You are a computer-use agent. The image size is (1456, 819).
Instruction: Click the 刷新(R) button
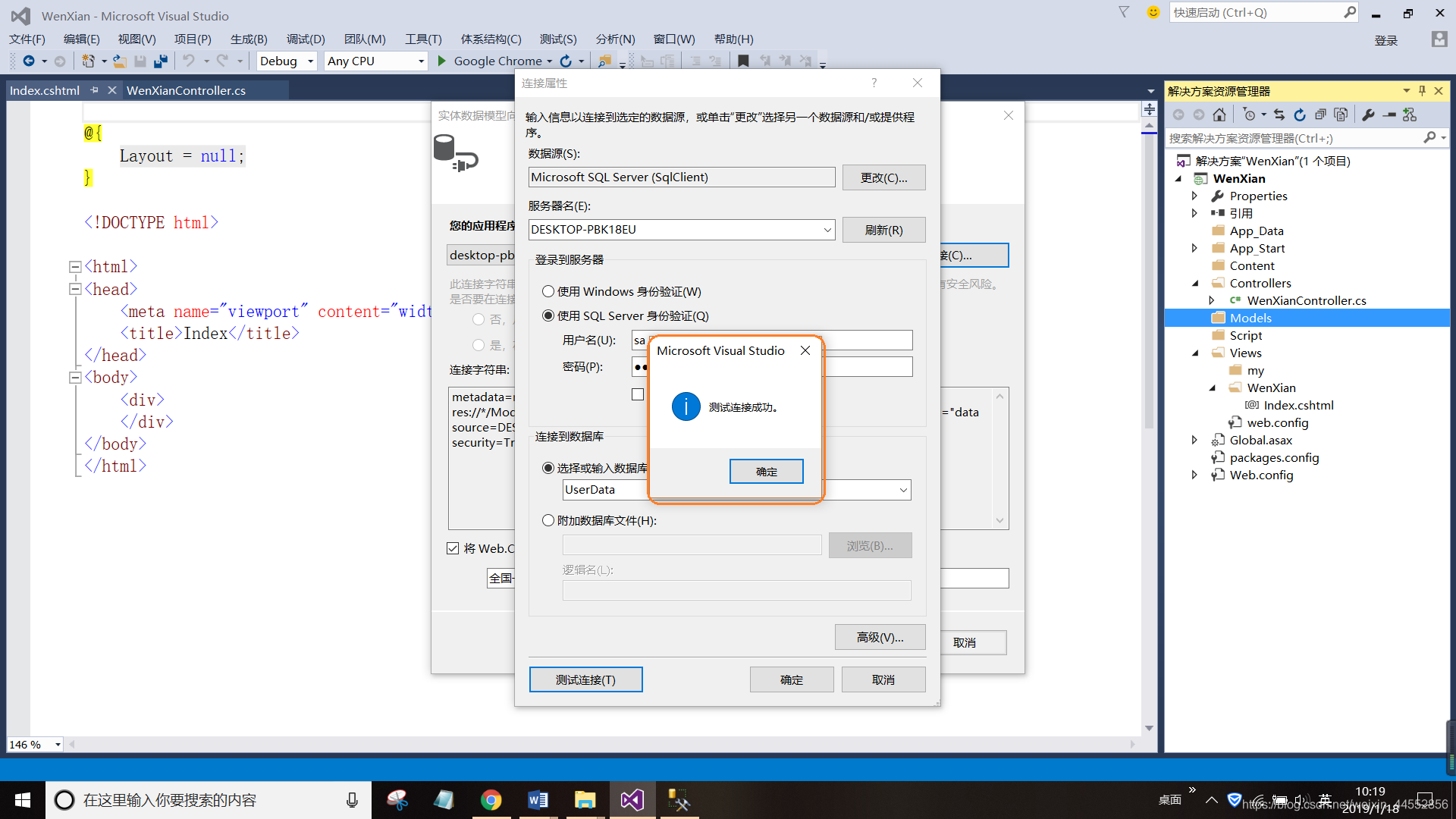(x=883, y=230)
